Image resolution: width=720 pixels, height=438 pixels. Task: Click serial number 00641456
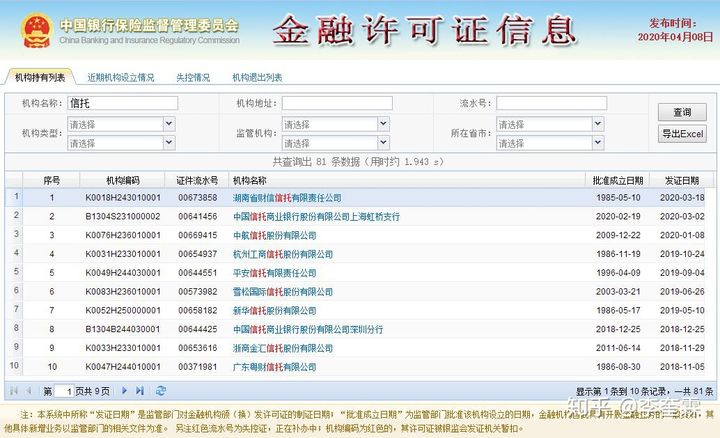(x=197, y=217)
